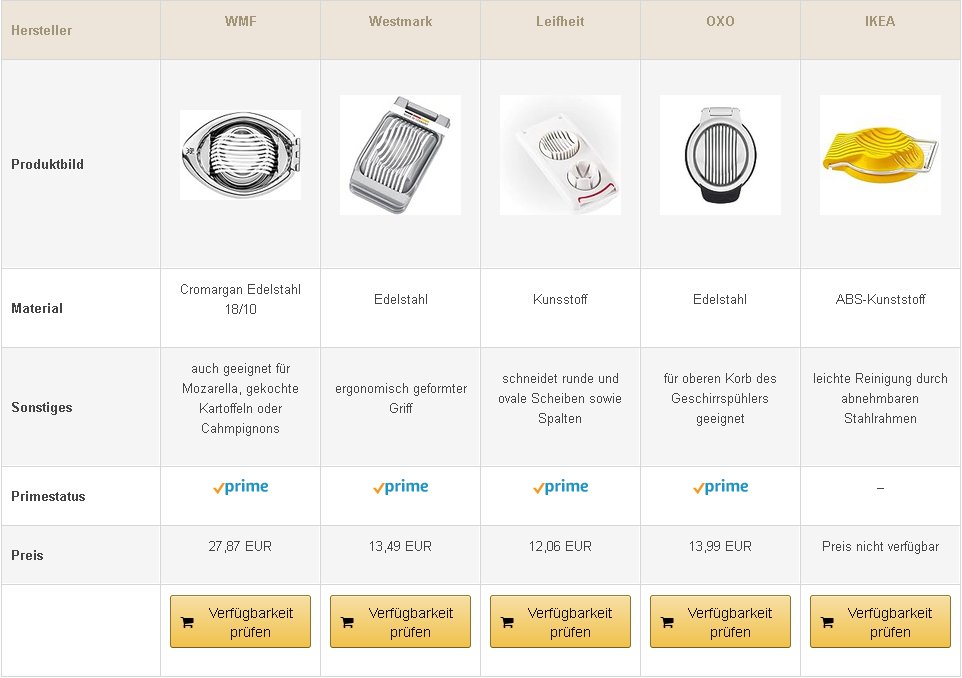
Task: Click cart icon on IKEA availability button
Action: pyautogui.click(x=828, y=622)
